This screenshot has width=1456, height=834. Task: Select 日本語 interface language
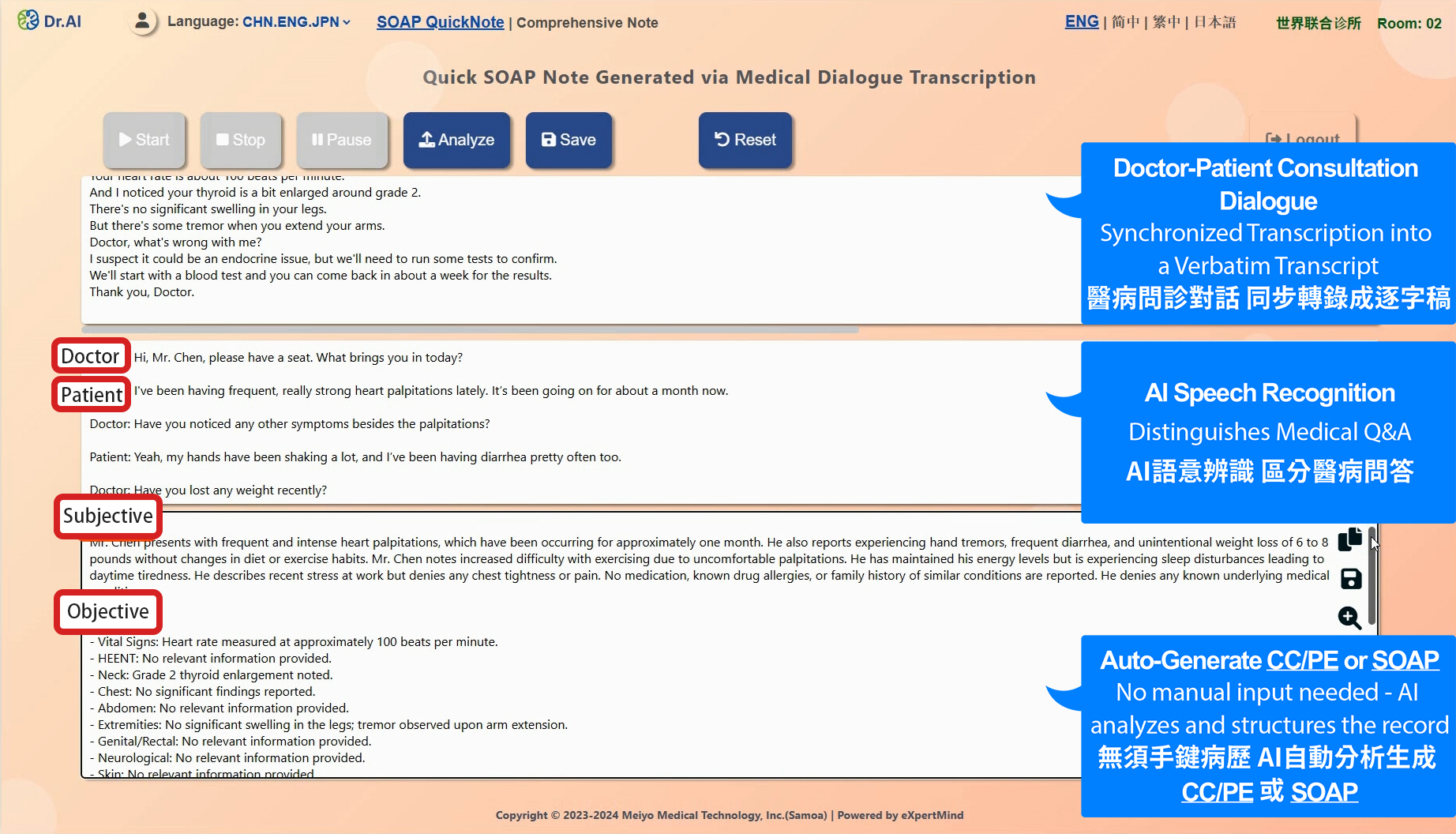point(1214,22)
